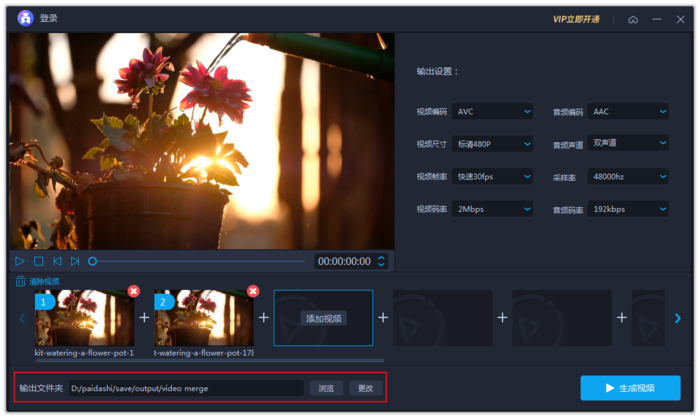
Task: Stop the video playback
Action: (x=39, y=261)
